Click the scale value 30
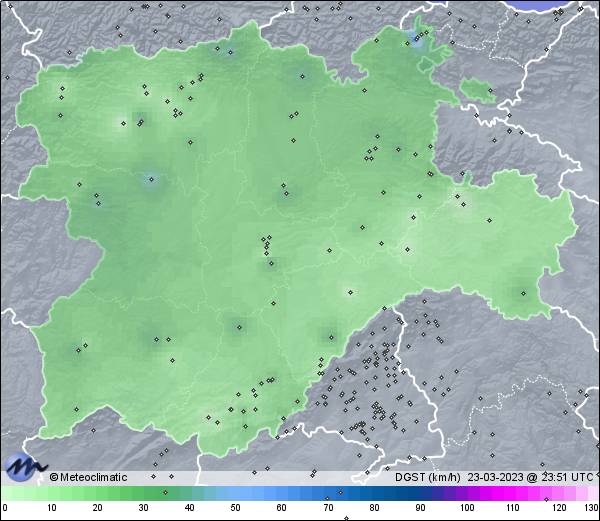600x521 pixels. 143,508
